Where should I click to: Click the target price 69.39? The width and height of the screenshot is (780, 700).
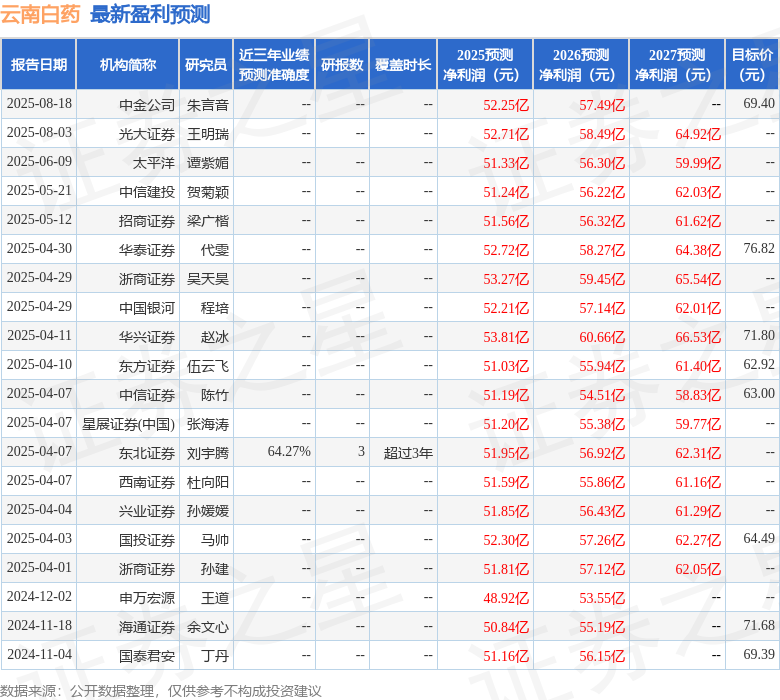tap(759, 654)
